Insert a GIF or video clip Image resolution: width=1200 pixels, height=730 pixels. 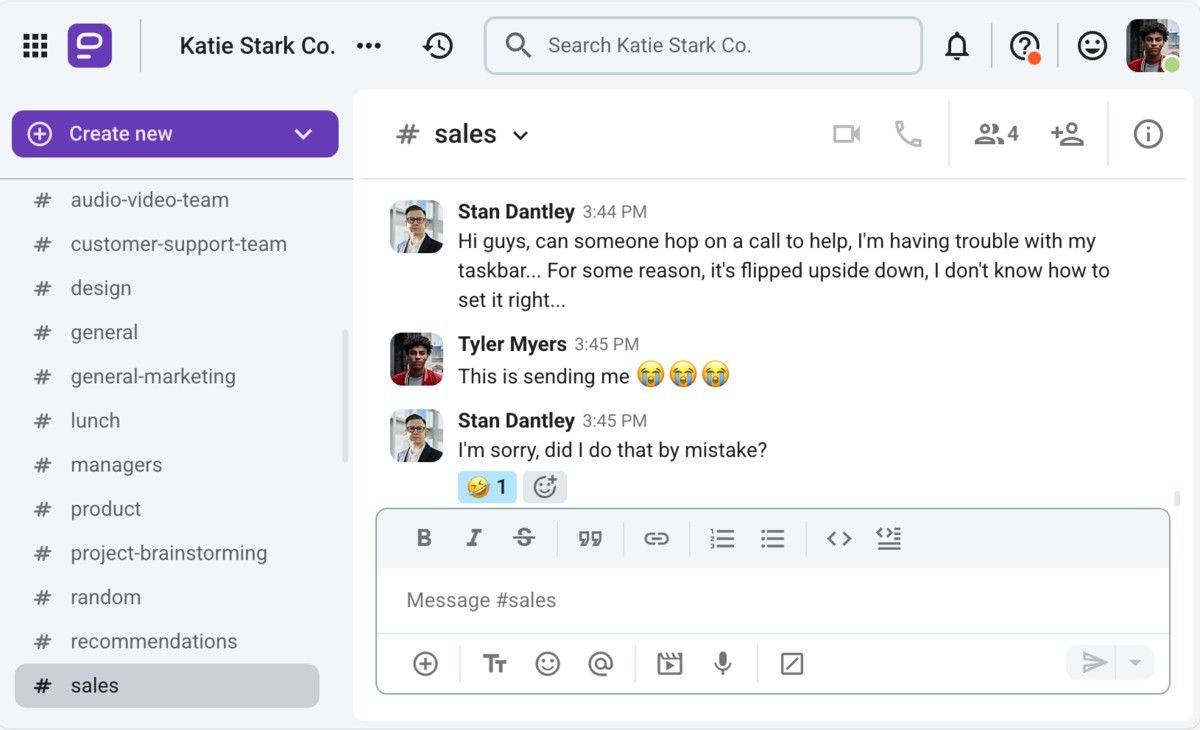(x=668, y=663)
